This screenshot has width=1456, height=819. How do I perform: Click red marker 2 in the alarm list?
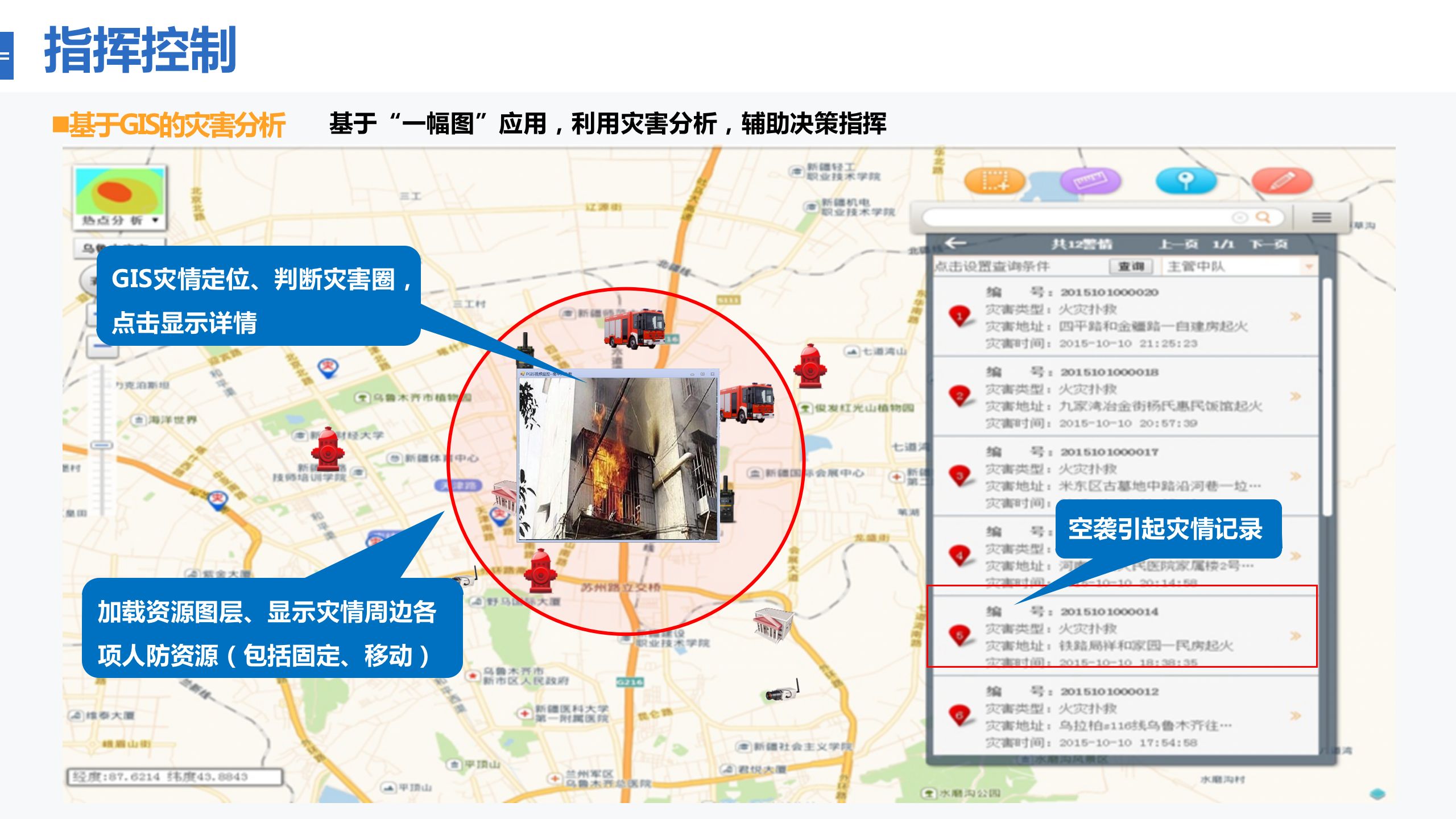960,396
